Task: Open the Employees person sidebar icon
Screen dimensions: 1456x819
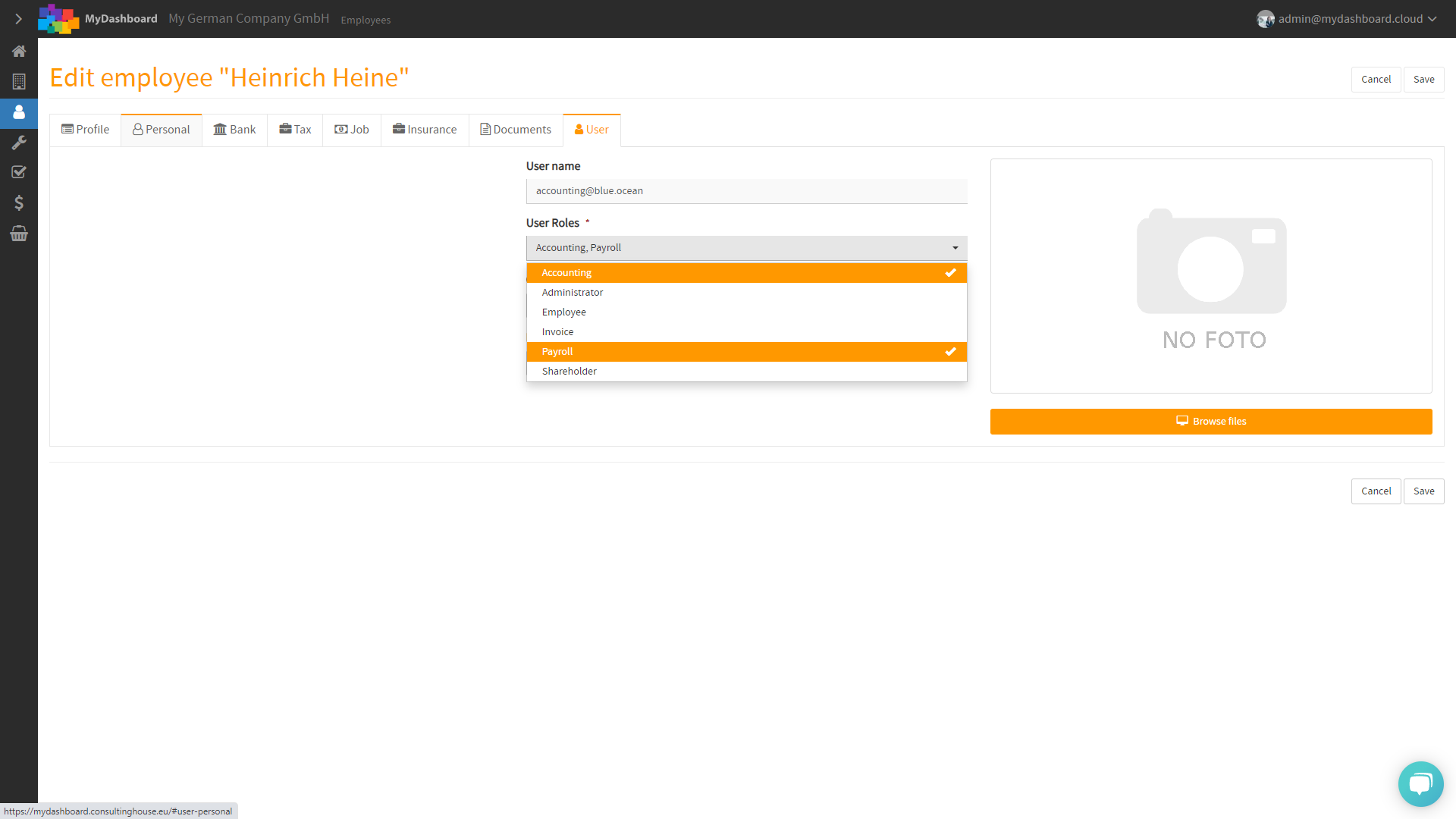Action: point(19,112)
